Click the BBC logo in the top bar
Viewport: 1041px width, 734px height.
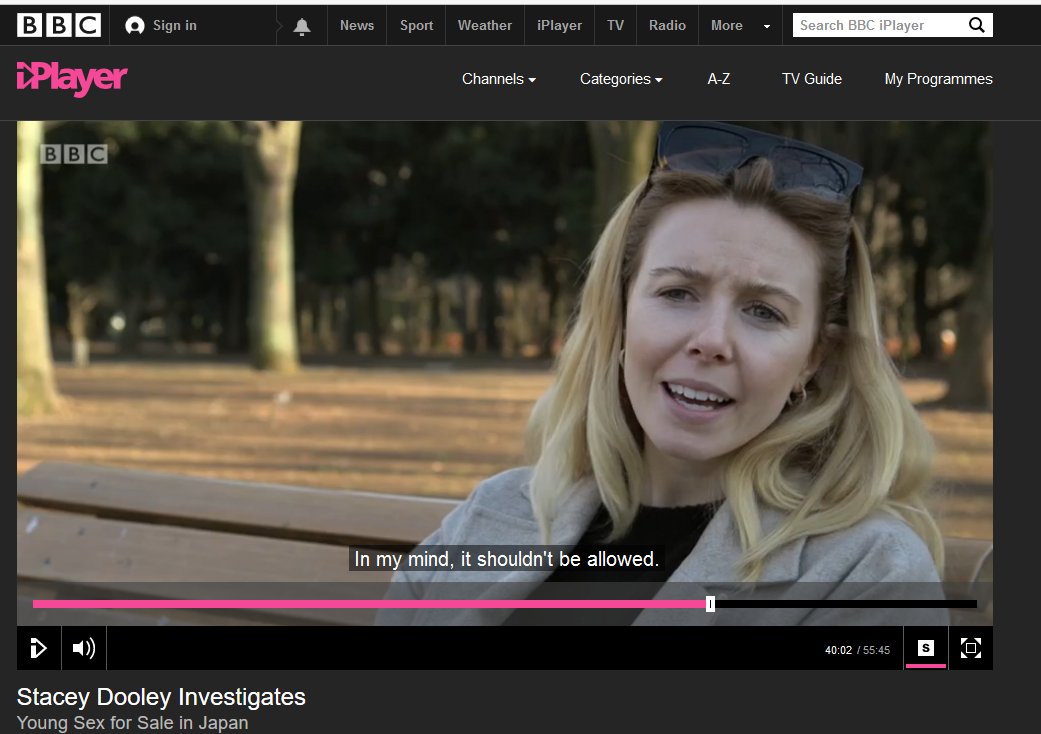[58, 25]
